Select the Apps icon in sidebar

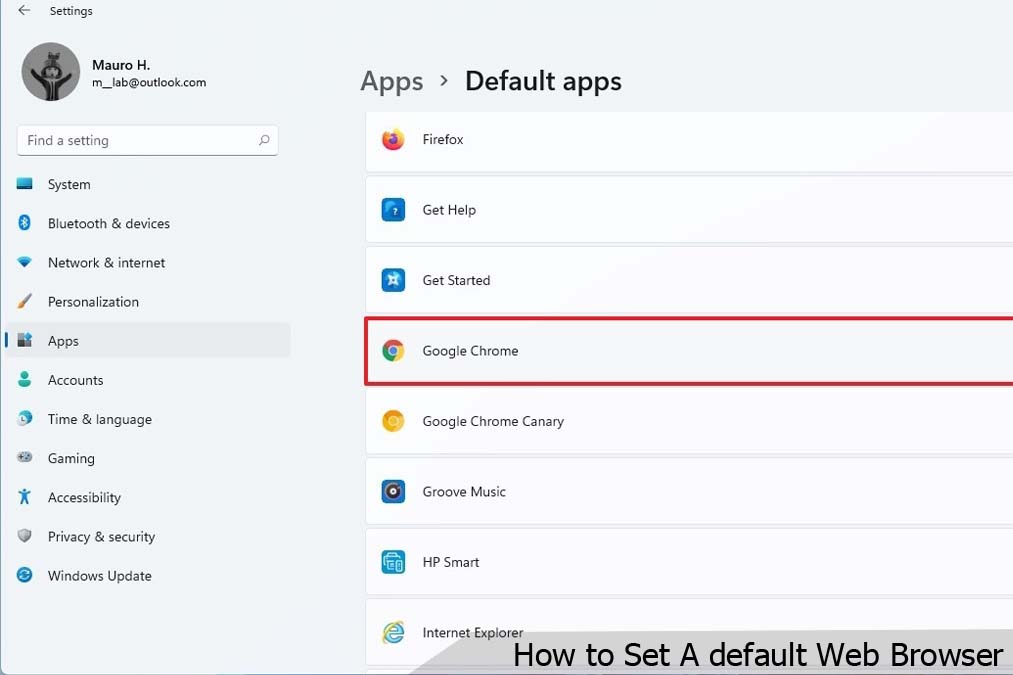pyautogui.click(x=25, y=340)
